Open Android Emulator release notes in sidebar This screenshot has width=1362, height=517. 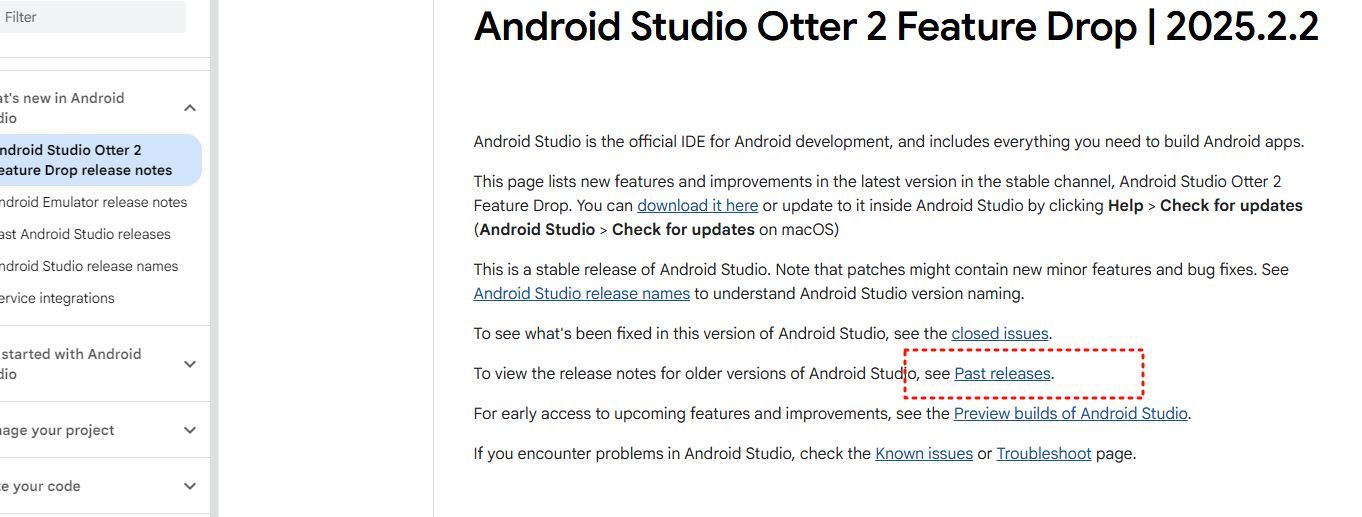pyautogui.click(x=93, y=202)
